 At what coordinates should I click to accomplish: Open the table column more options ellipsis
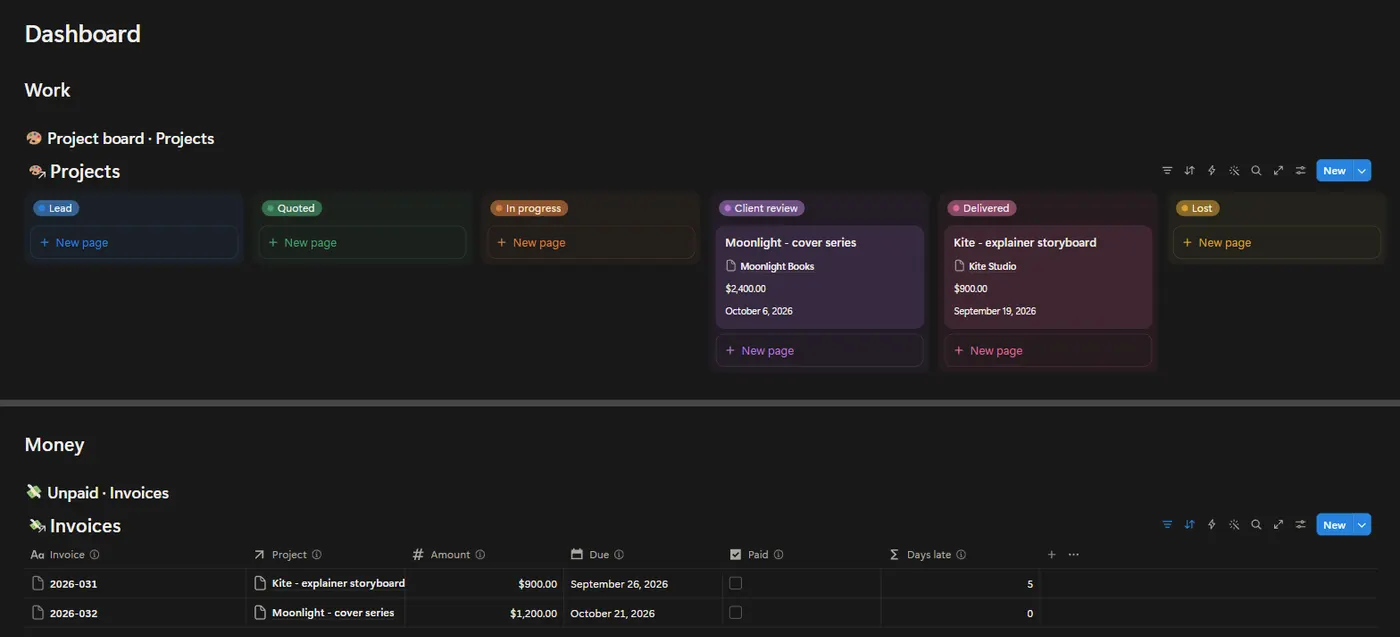[1074, 555]
